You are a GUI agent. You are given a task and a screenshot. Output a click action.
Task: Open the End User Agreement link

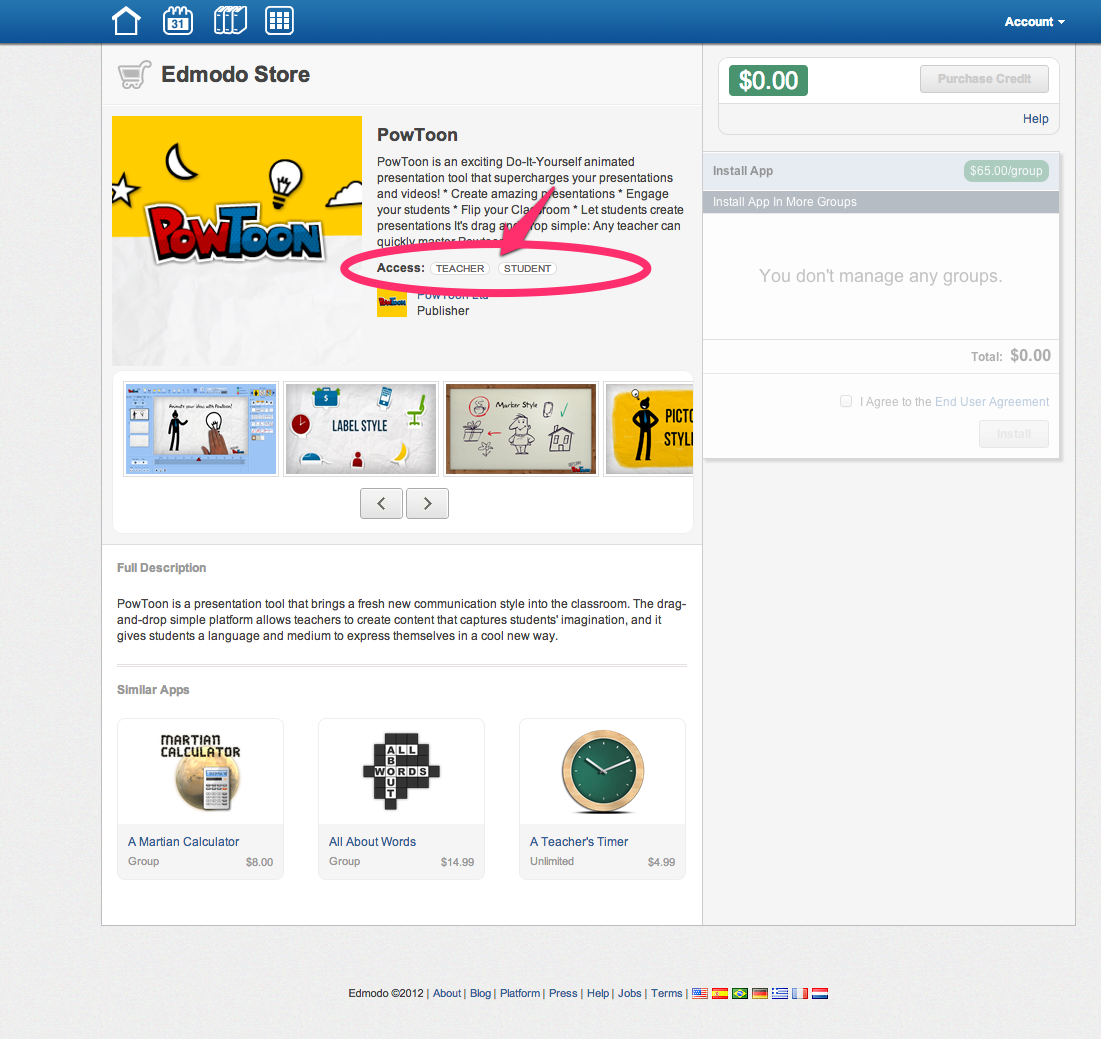coord(991,402)
